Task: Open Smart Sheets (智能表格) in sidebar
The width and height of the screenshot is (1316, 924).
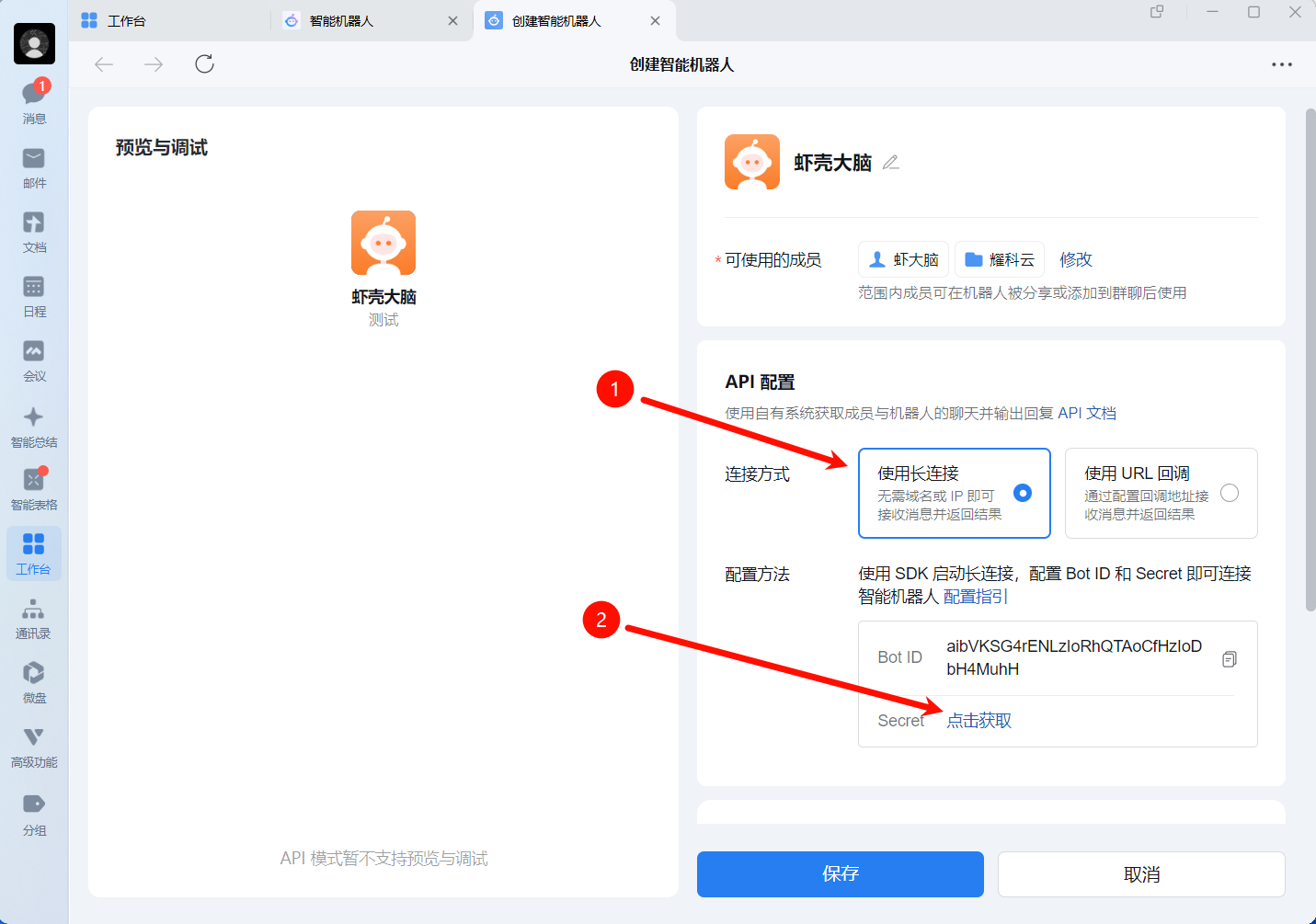Action: click(34, 489)
